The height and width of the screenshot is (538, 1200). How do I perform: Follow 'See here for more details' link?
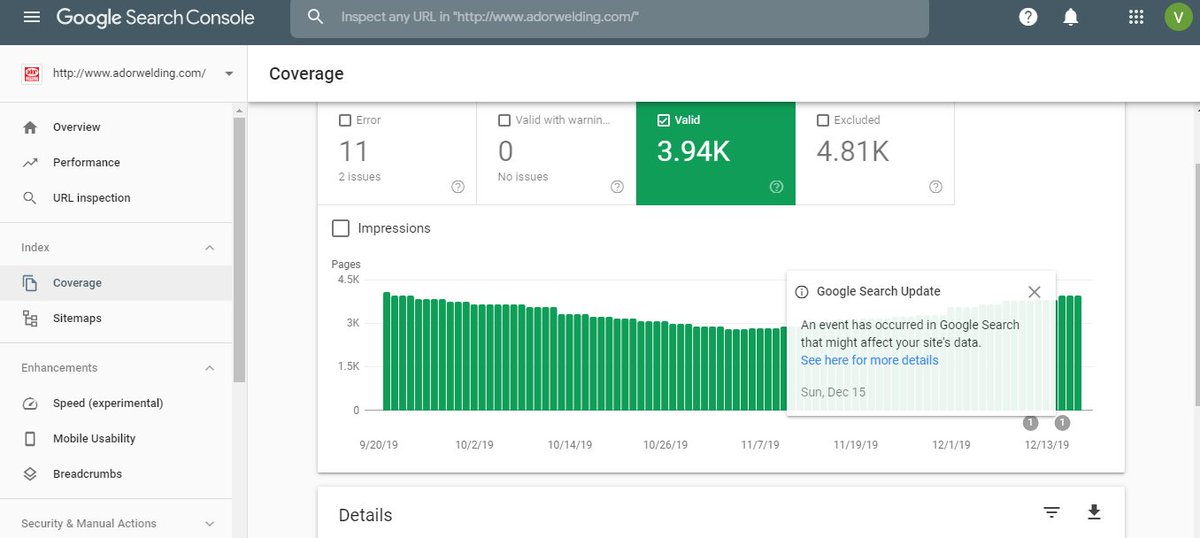pos(869,360)
